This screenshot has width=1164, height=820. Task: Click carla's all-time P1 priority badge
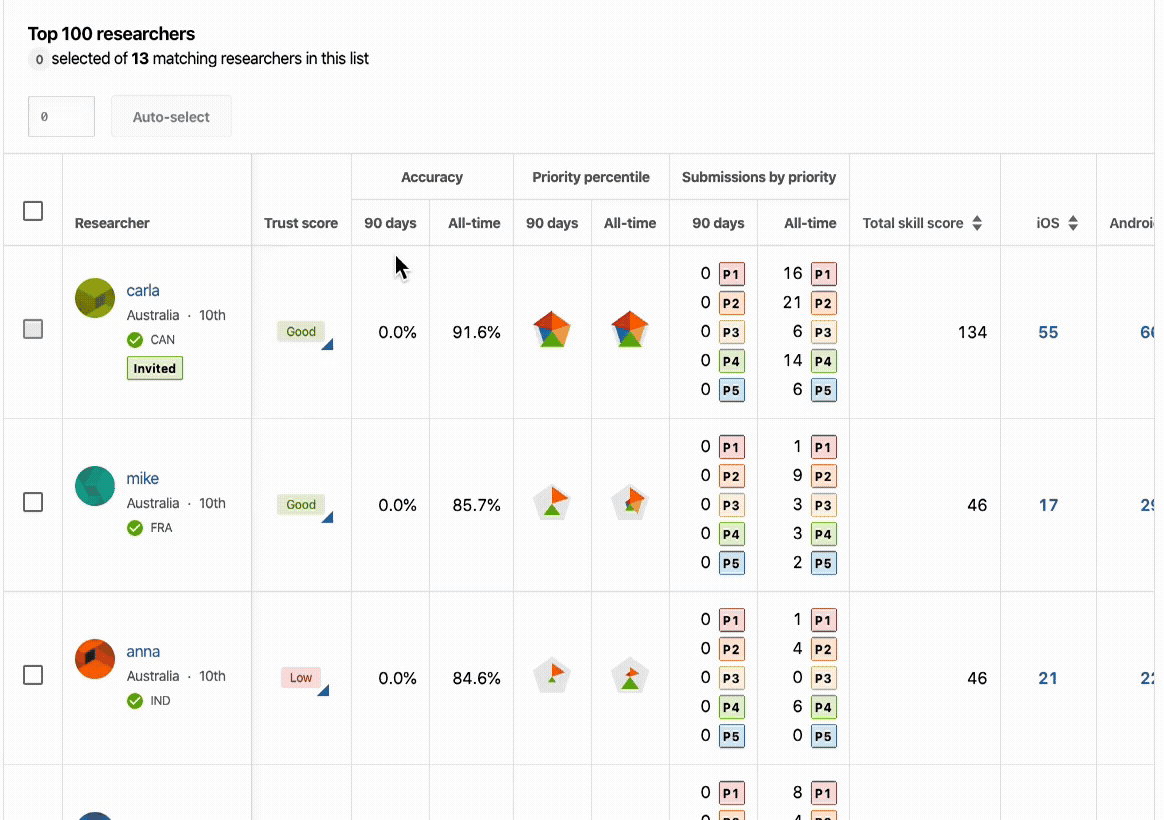point(823,274)
